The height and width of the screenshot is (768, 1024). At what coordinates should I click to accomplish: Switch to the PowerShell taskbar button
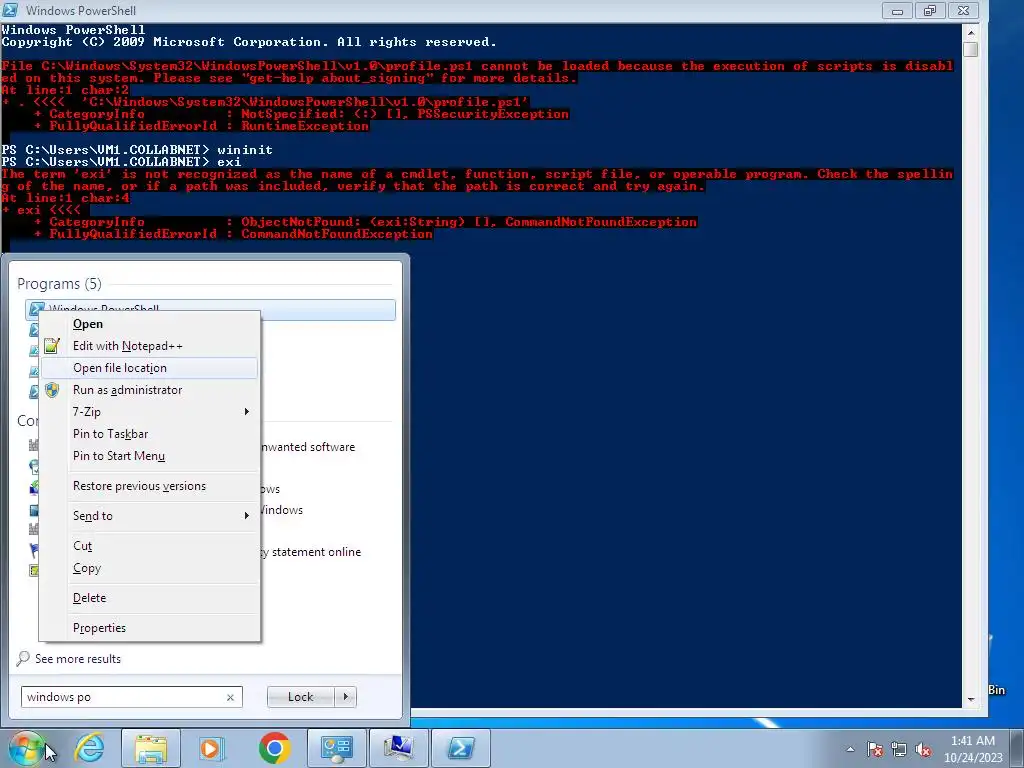pos(460,748)
